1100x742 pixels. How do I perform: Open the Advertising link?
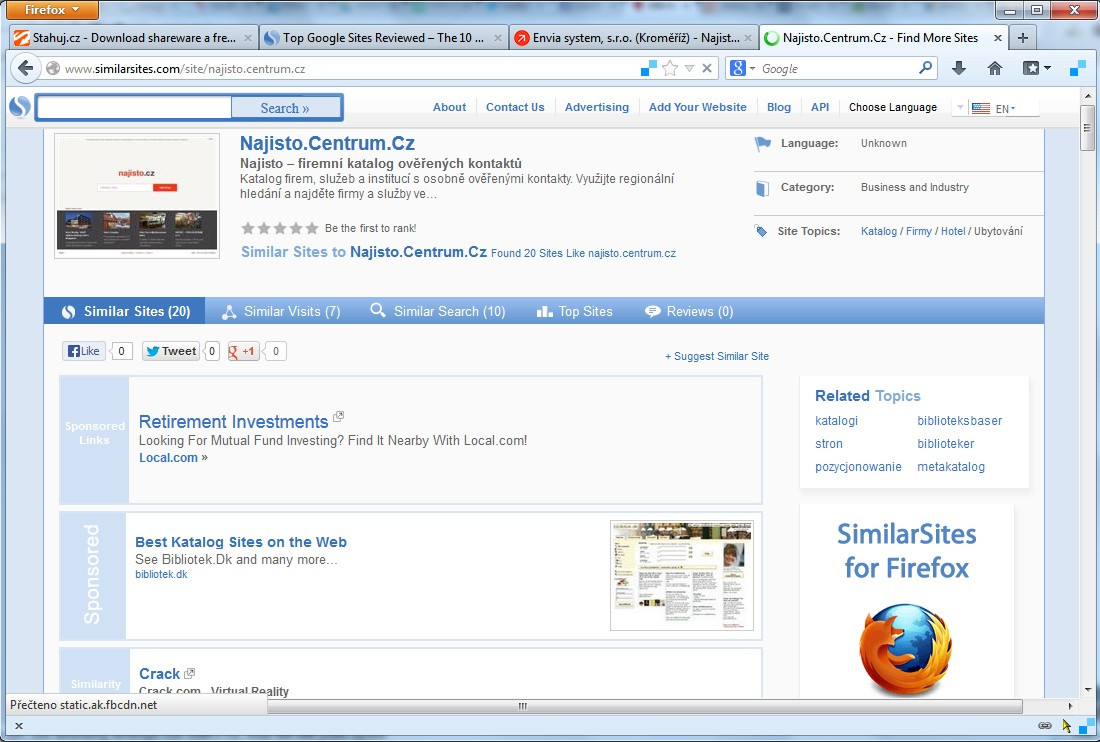(x=597, y=107)
